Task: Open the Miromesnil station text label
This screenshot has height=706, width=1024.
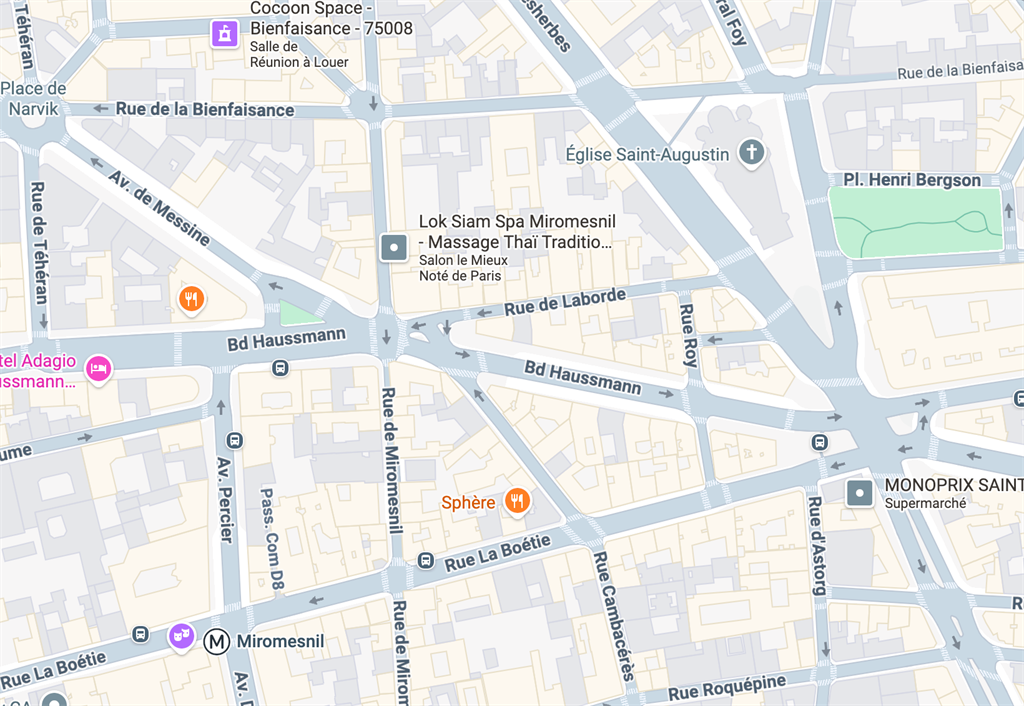Action: pos(280,641)
